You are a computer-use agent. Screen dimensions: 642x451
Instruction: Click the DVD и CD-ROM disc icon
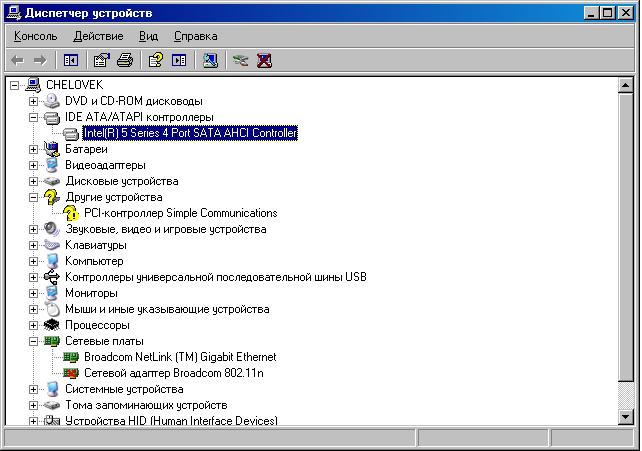coord(52,101)
